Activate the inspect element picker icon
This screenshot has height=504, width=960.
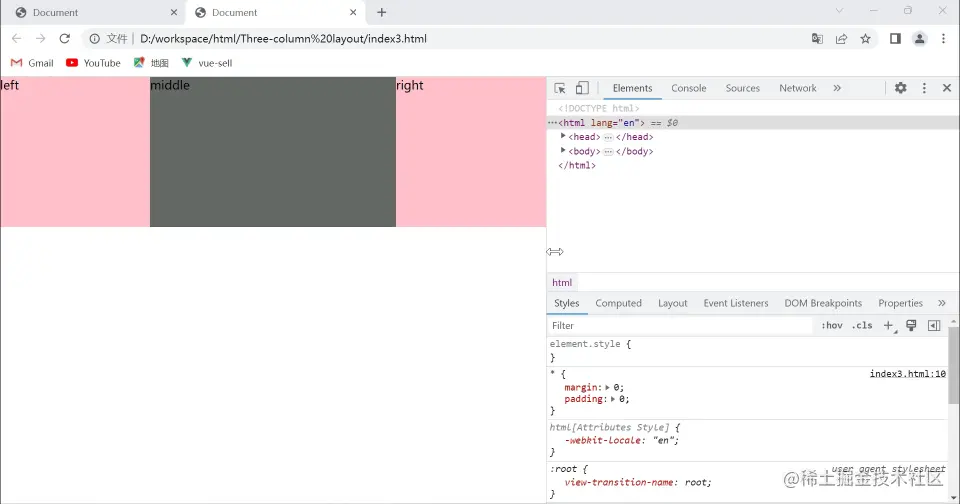pos(560,88)
